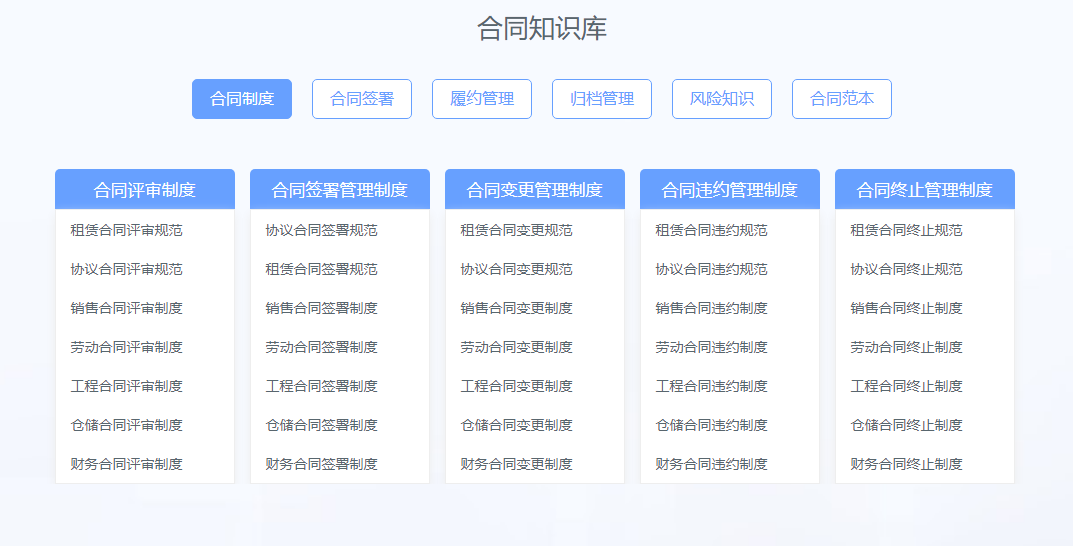
Task: Open the 履约管理 tab
Action: pyautogui.click(x=482, y=99)
